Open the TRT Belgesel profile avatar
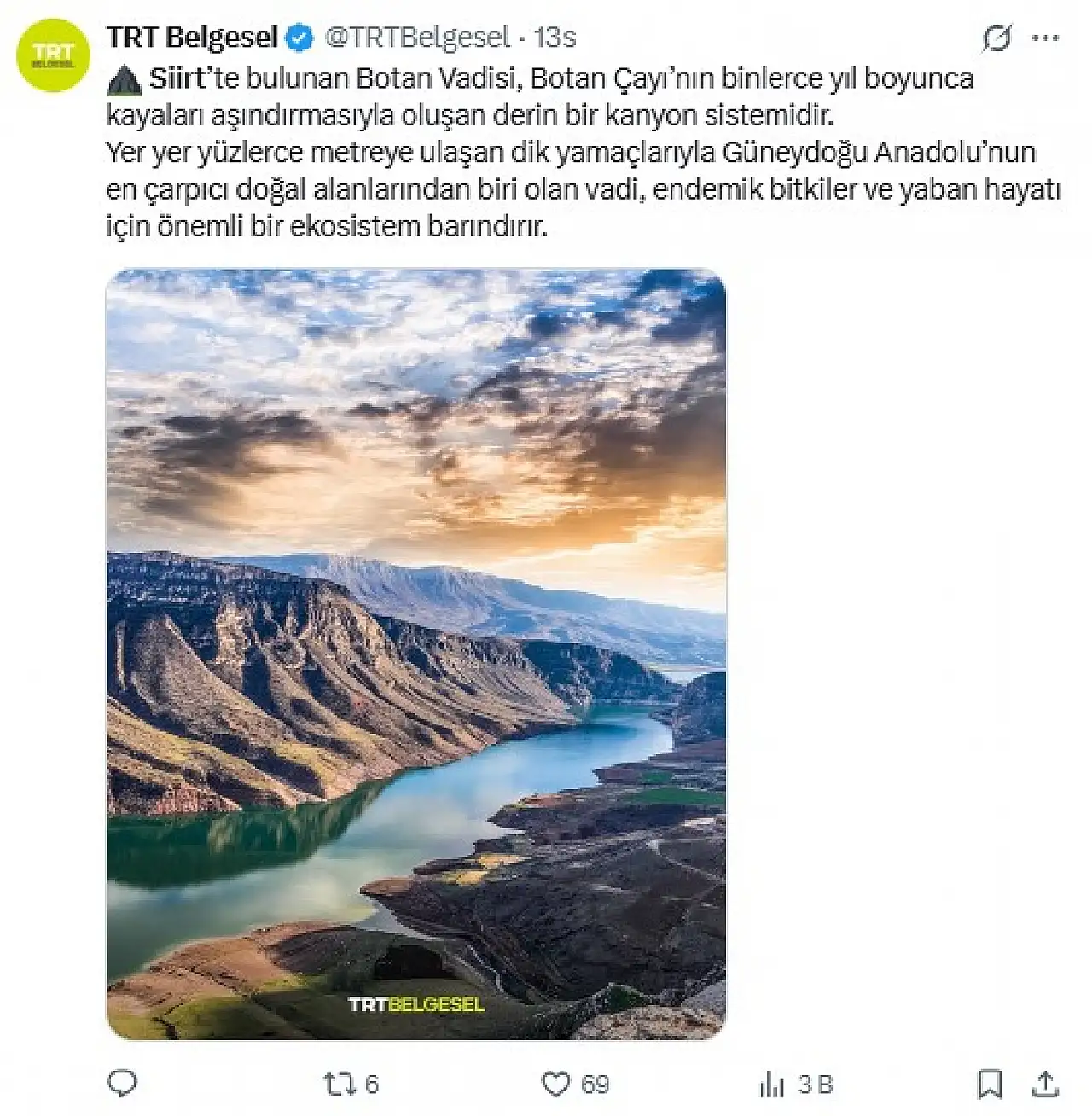1092x1116 pixels. 54,55
